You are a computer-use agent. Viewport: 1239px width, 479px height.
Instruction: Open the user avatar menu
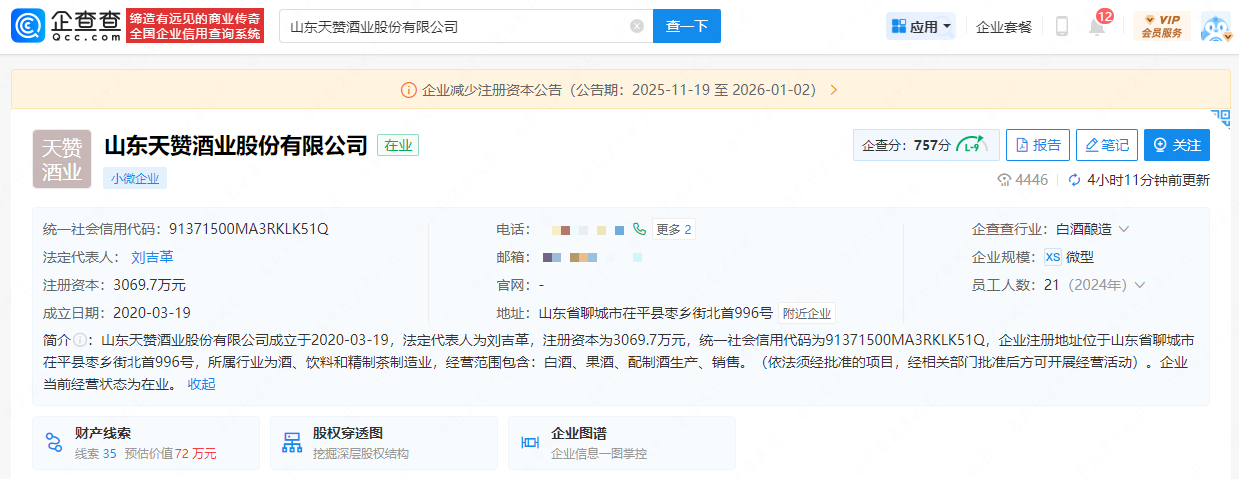(1214, 27)
